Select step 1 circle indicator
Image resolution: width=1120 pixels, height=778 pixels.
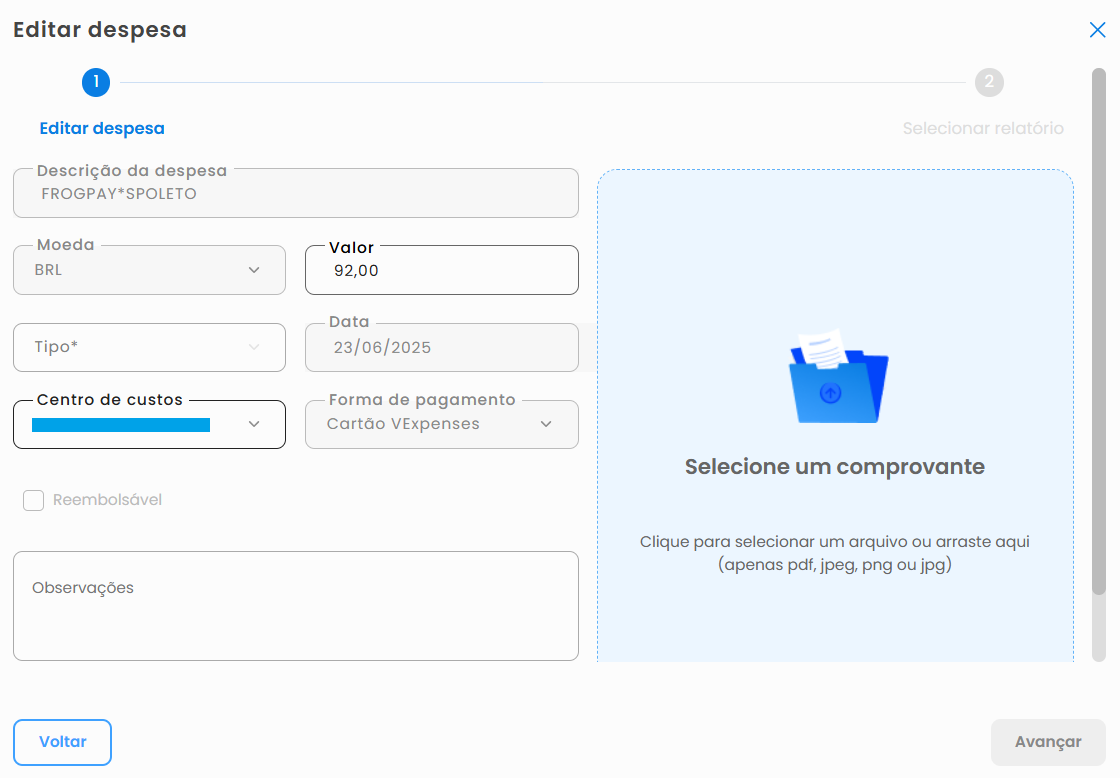96,82
